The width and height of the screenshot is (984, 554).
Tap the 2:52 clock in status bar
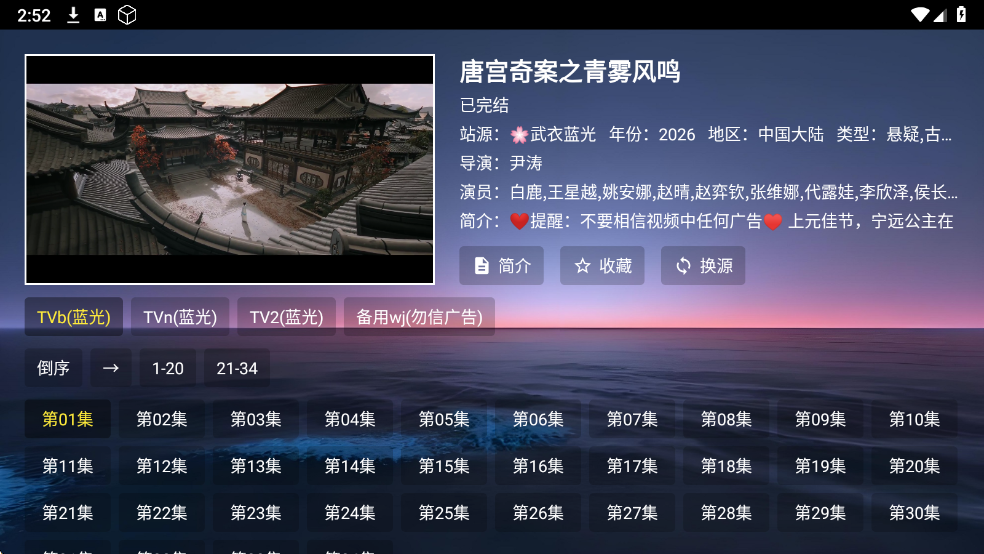(34, 15)
